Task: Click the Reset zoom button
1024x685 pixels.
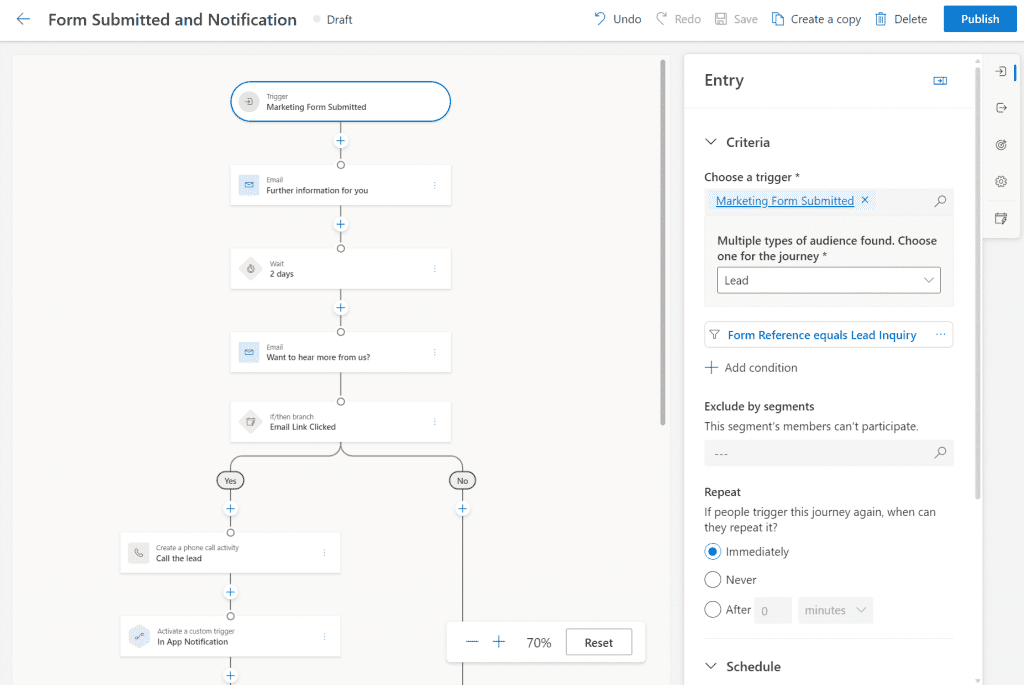Action: click(x=598, y=642)
